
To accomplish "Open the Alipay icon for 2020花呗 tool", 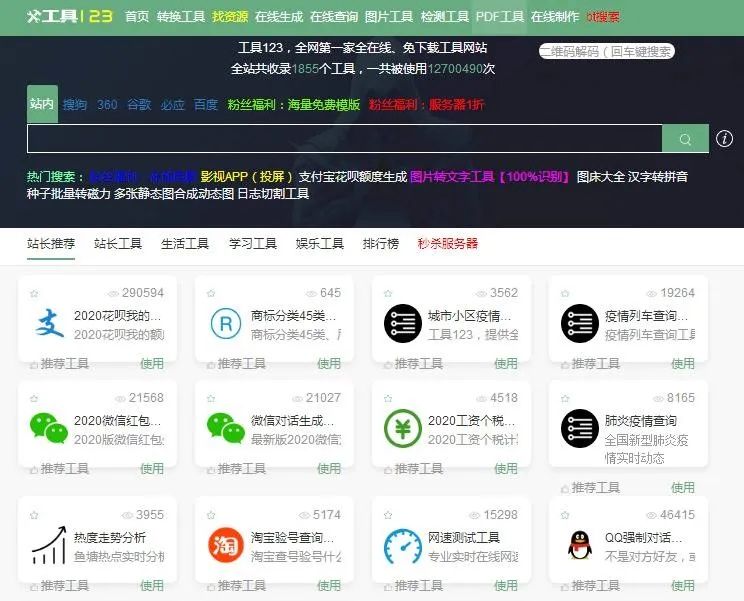I will point(49,323).
